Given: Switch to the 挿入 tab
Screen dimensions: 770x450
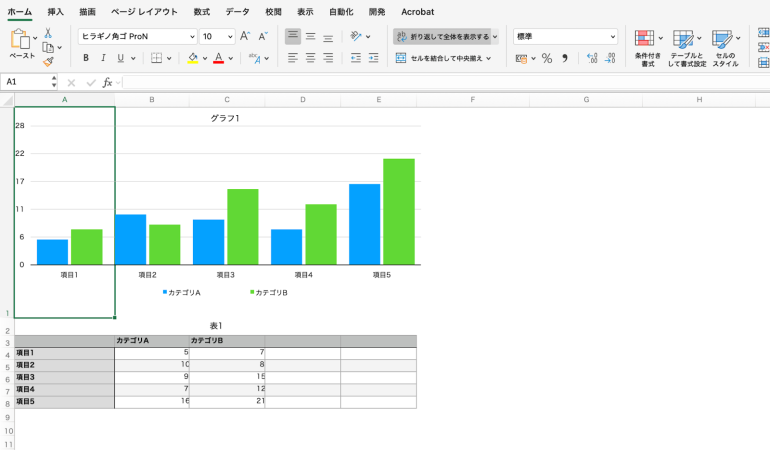Looking at the screenshot, I should coord(55,12).
